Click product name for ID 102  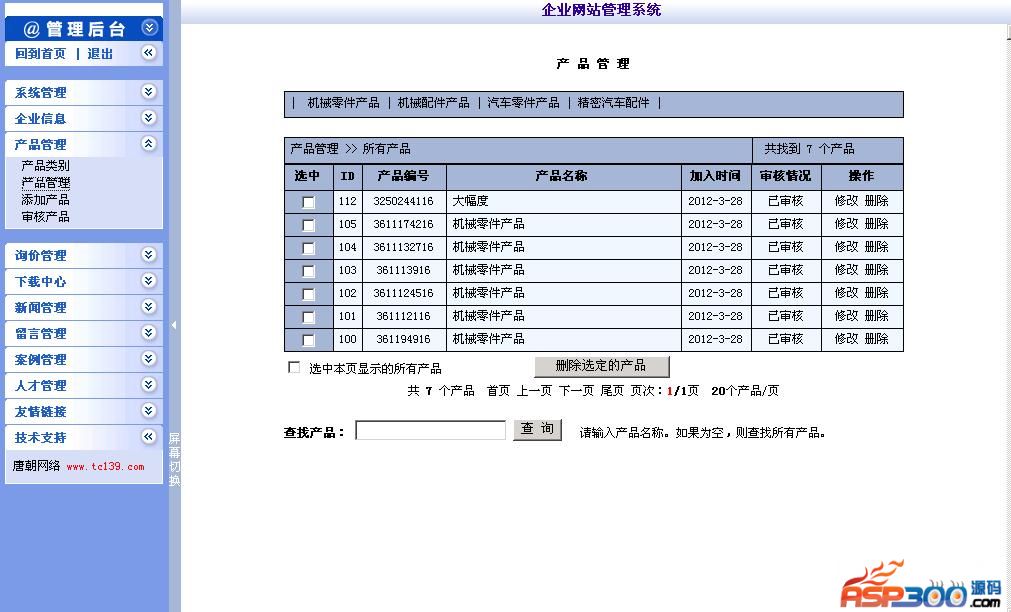coord(488,293)
